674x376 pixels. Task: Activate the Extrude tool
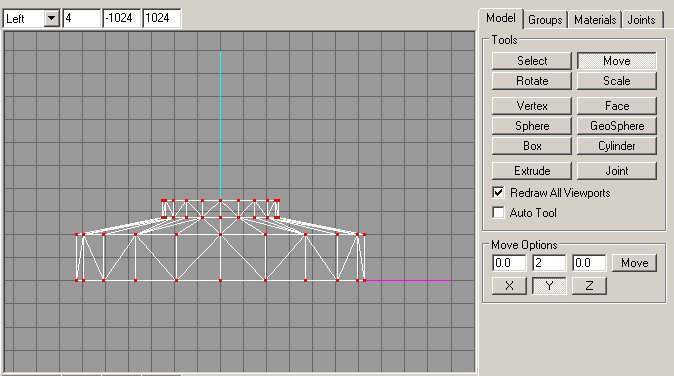[x=532, y=171]
